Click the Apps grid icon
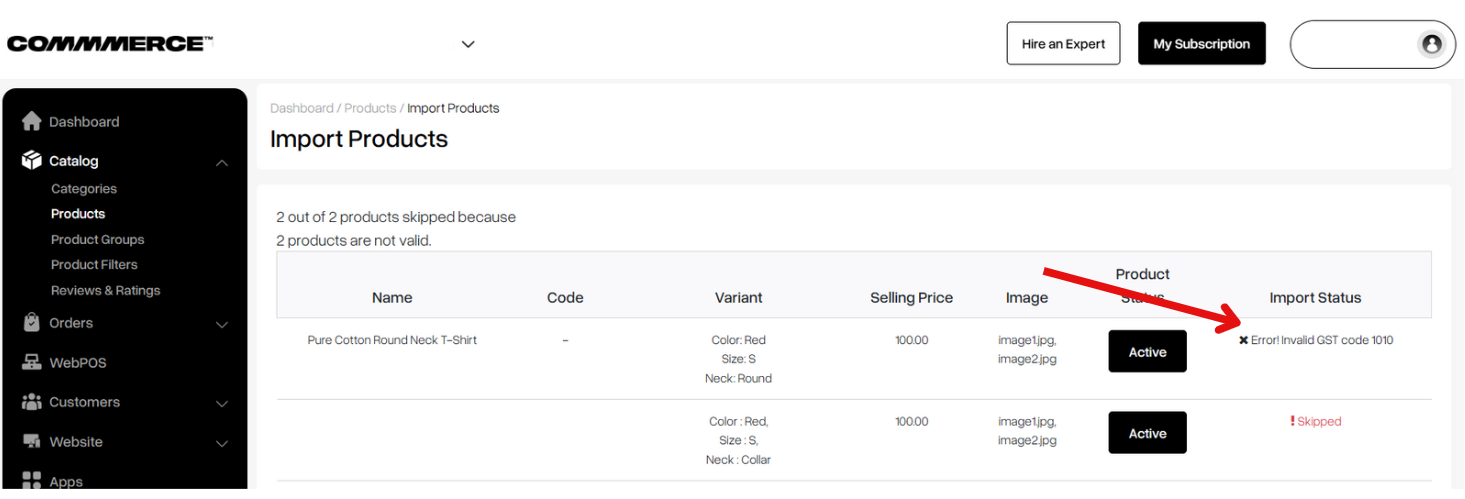Viewport: 1465px width, 499px height. pyautogui.click(x=31, y=481)
